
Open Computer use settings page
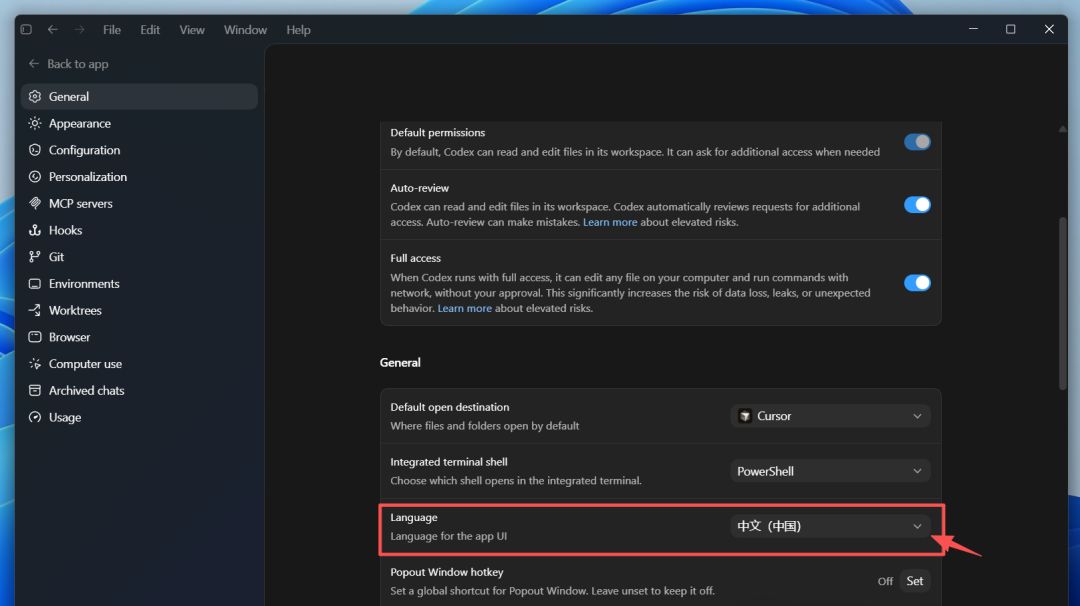(139, 364)
